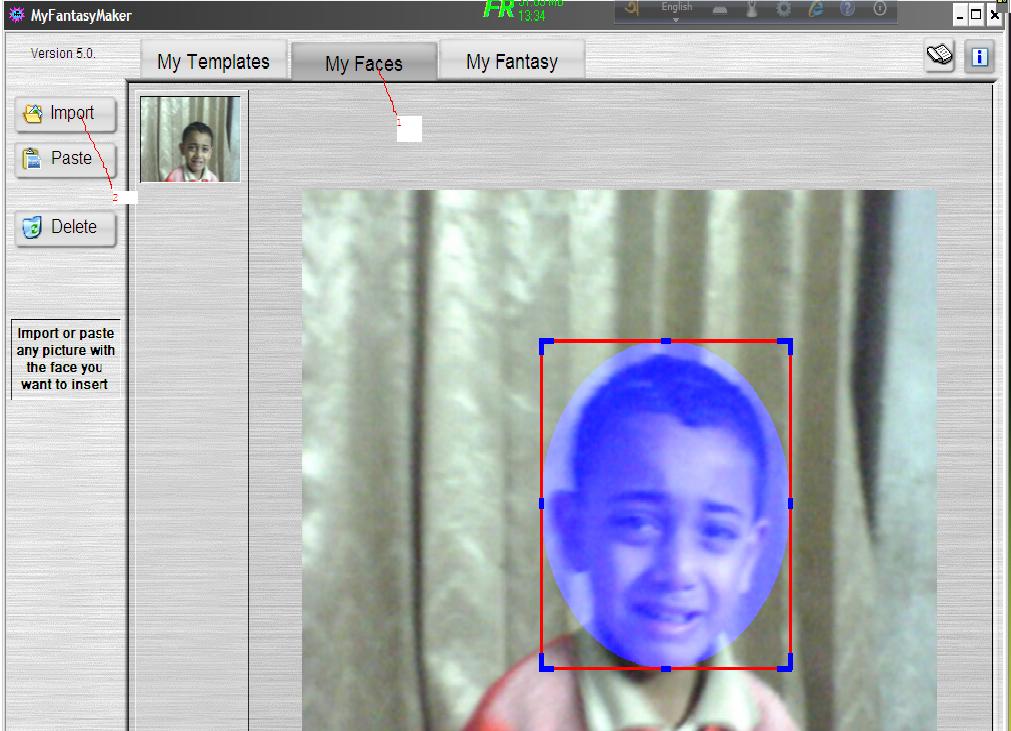Open the My Templates tab

click(x=213, y=61)
